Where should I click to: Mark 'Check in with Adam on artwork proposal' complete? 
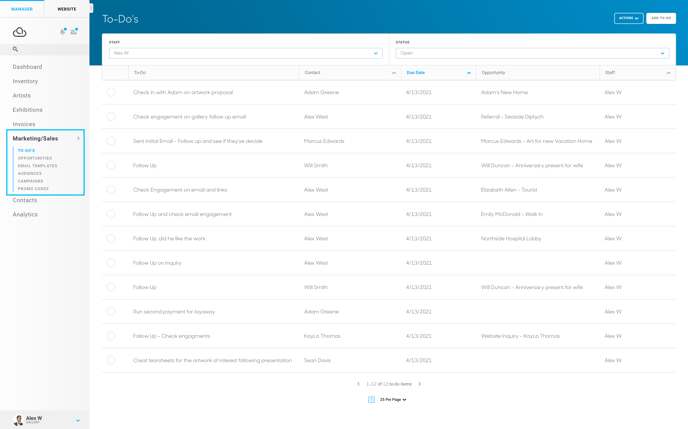(x=111, y=92)
